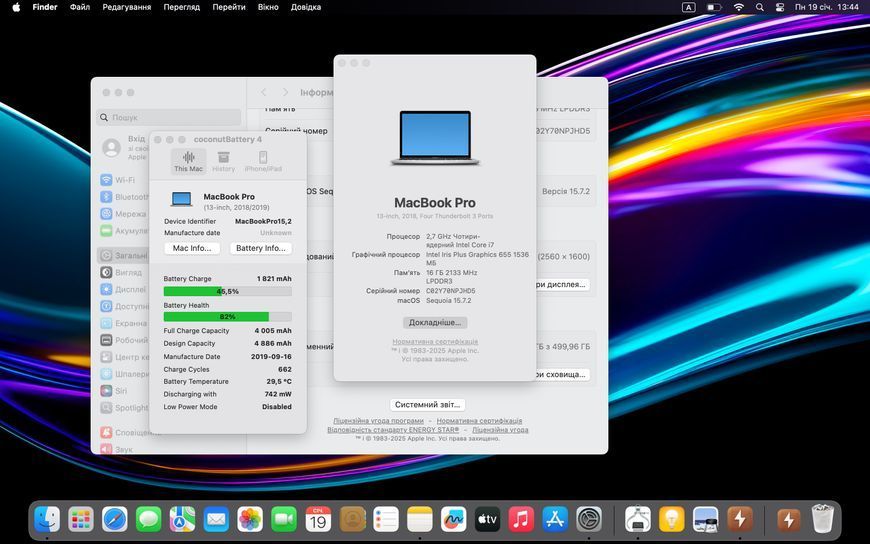Open the Ліцензійна угода програми link

[378, 421]
